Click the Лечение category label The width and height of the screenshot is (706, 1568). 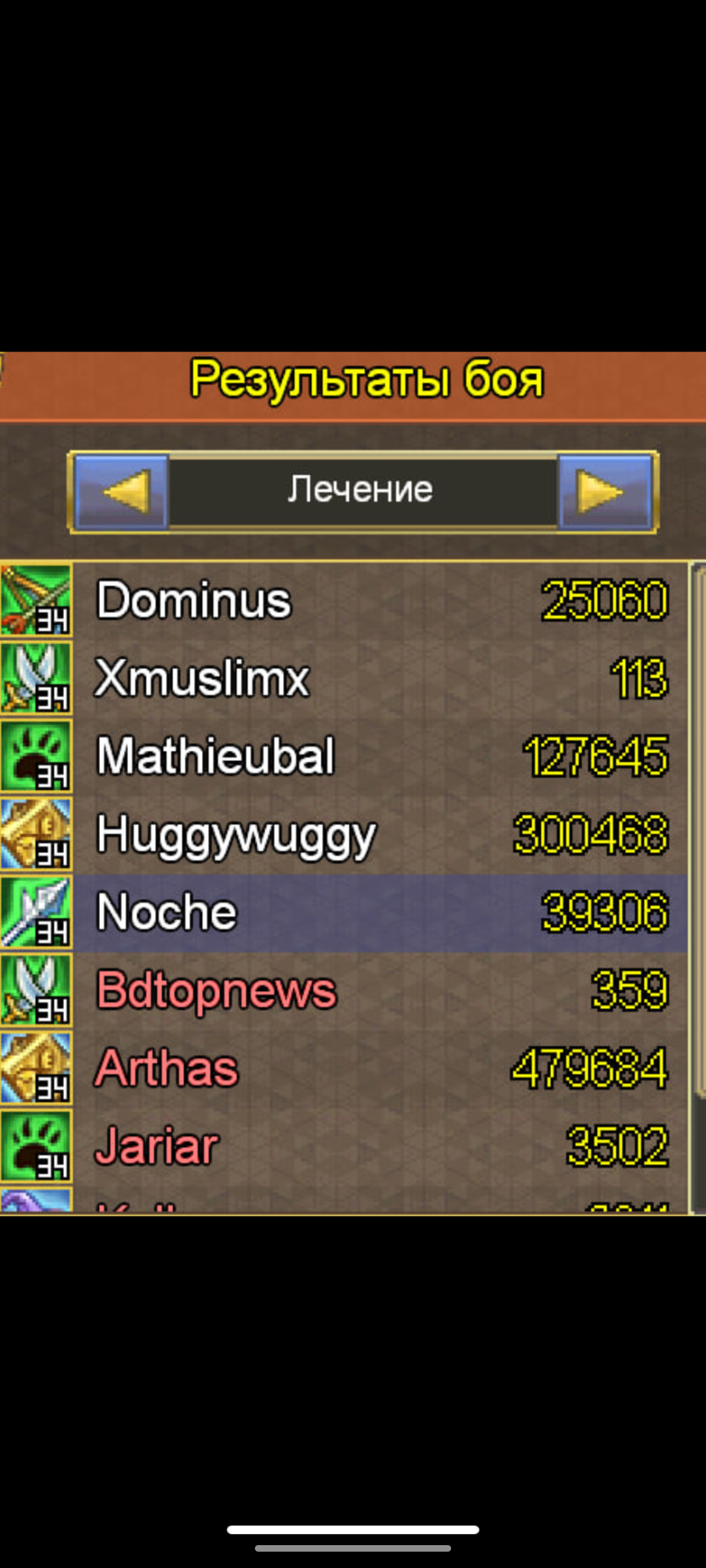click(x=361, y=489)
